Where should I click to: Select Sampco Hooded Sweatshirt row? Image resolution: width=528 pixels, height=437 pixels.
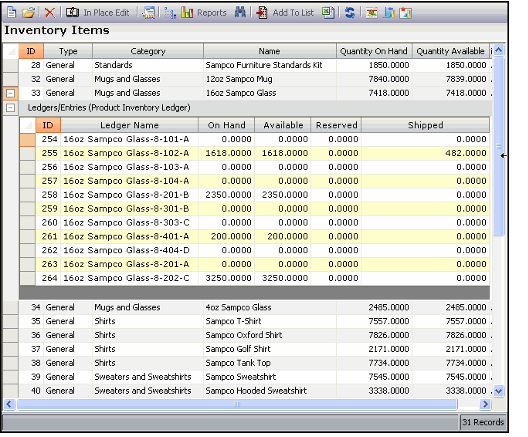click(x=255, y=391)
